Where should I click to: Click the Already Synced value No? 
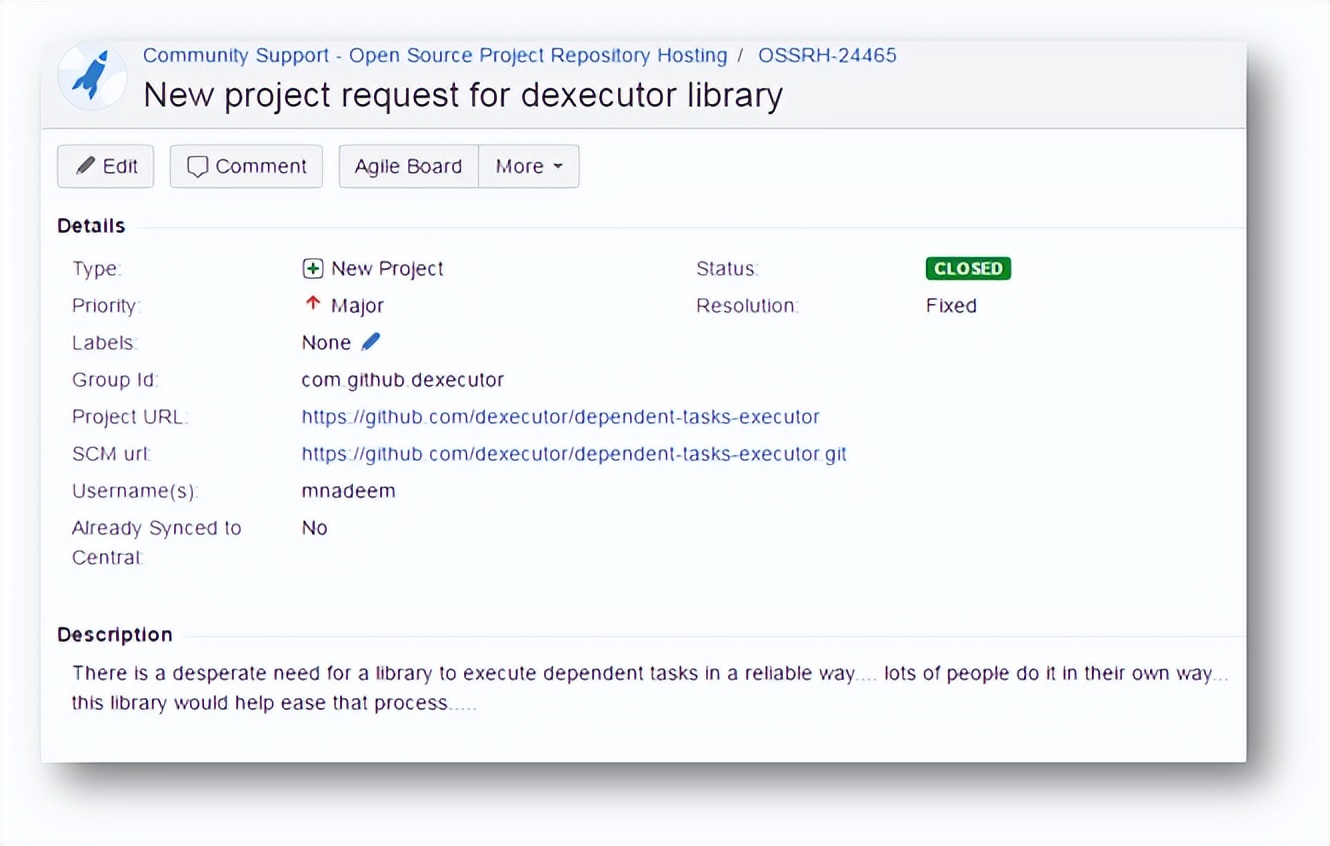tap(314, 528)
